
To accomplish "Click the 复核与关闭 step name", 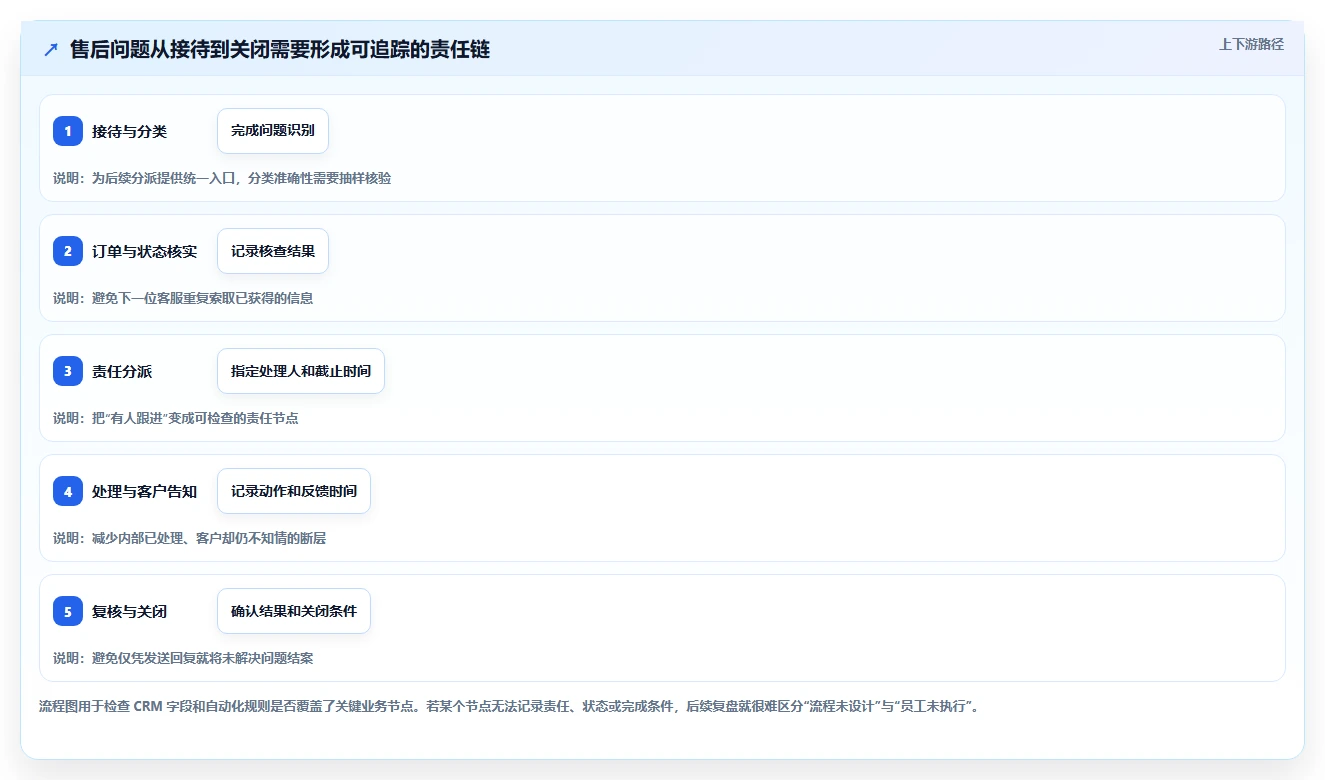I will [x=129, y=611].
